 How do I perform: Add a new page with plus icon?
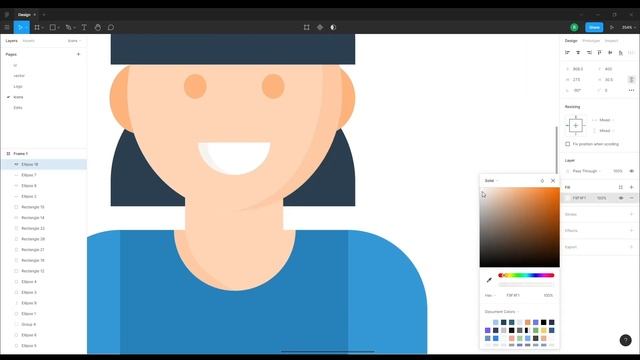pyautogui.click(x=78, y=54)
